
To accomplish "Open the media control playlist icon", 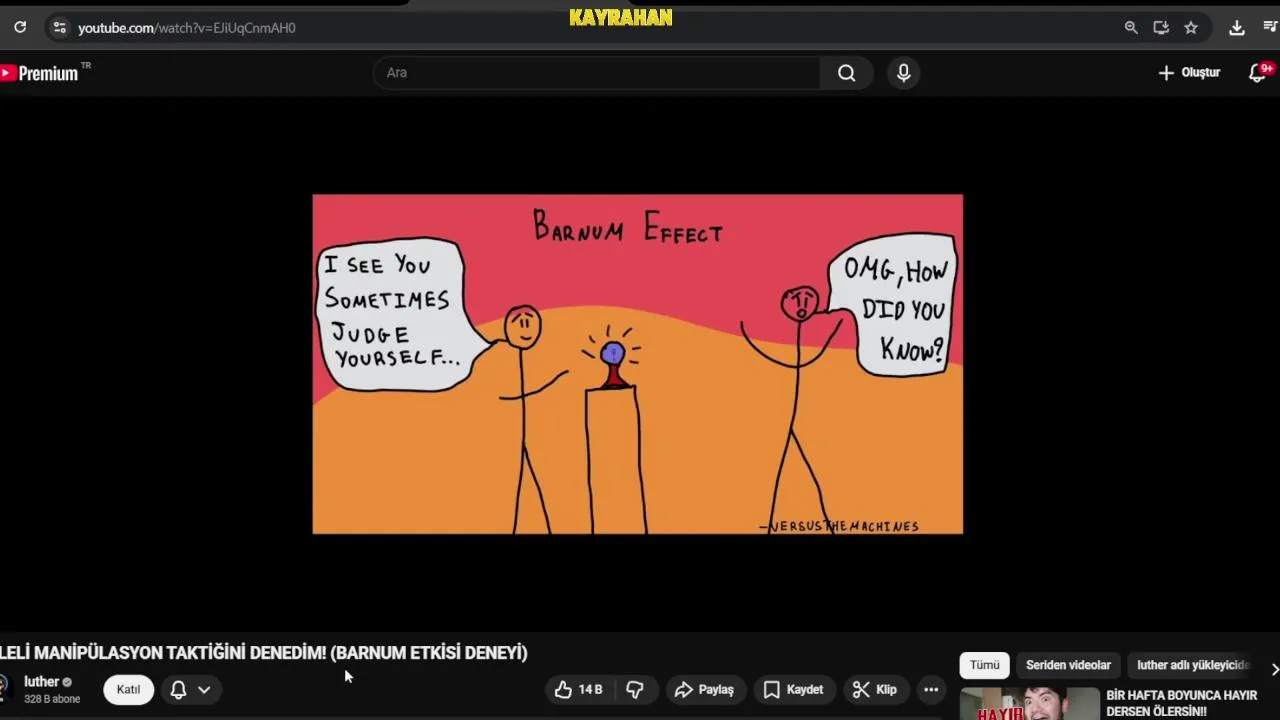I will click(x=1270, y=28).
